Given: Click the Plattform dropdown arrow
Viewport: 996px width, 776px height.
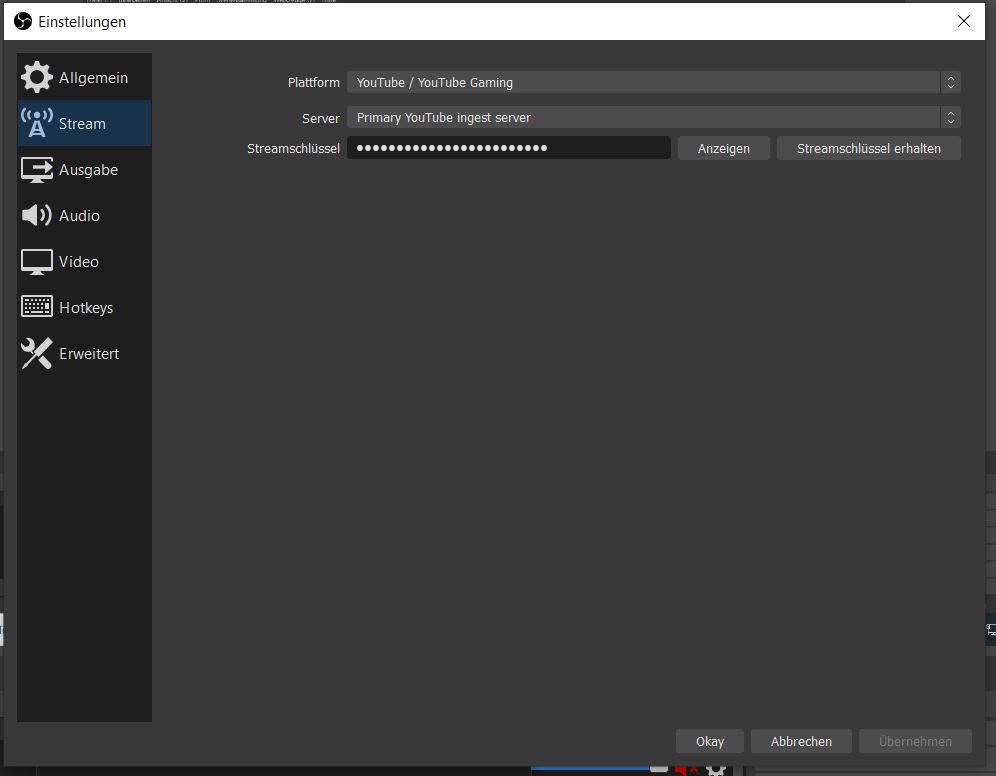Looking at the screenshot, I should coord(951,83).
